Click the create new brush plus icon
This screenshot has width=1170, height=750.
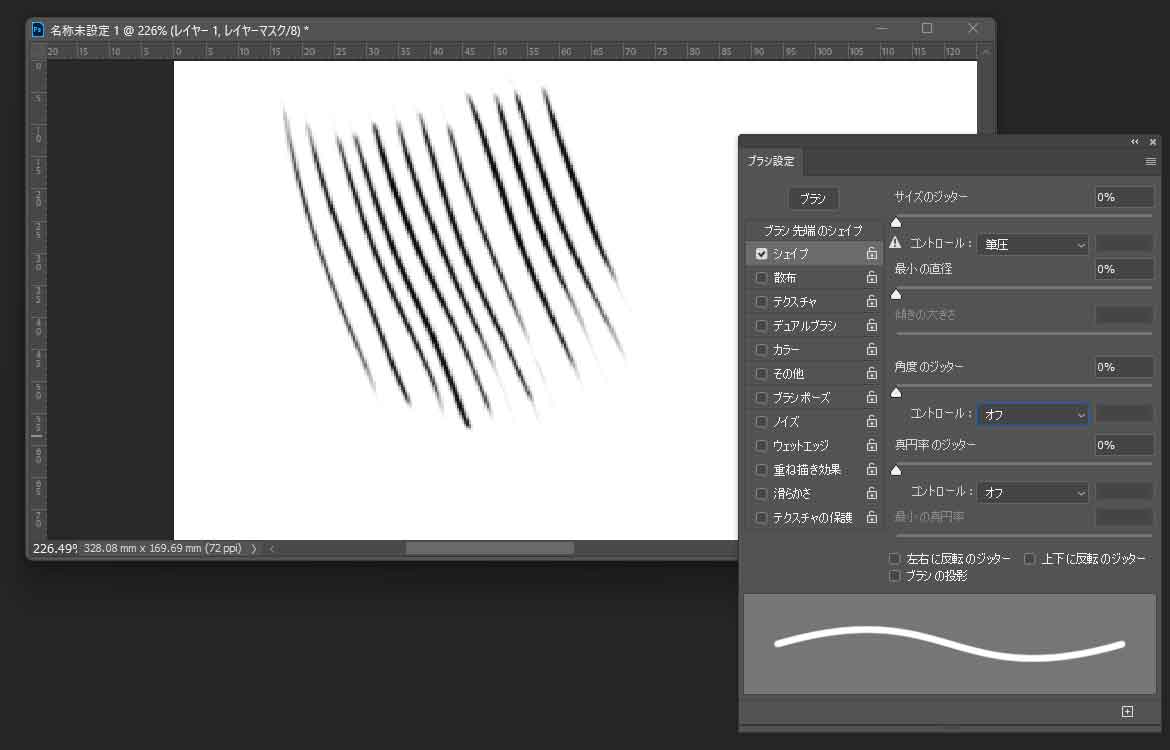(x=1128, y=712)
